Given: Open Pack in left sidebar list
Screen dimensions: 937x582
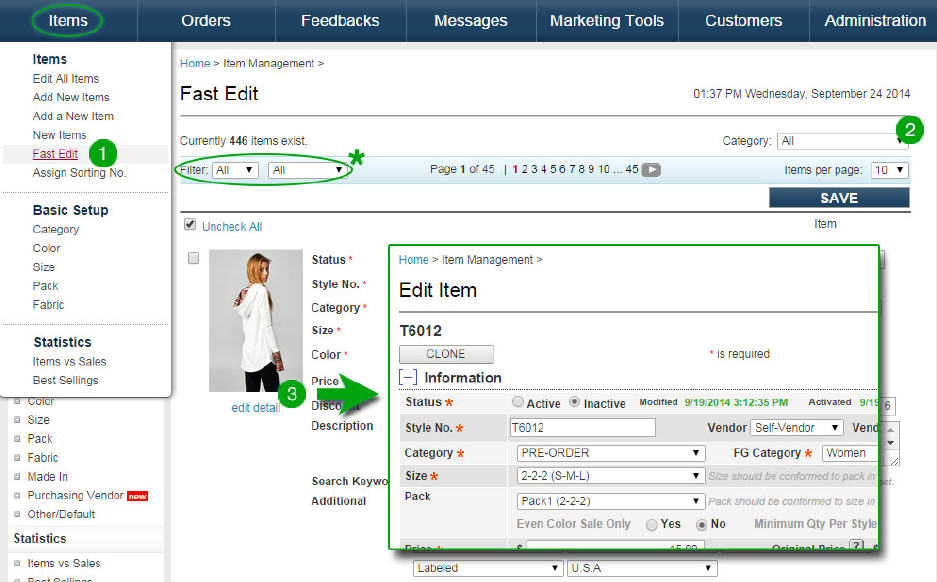Looking at the screenshot, I should click(x=40, y=439).
